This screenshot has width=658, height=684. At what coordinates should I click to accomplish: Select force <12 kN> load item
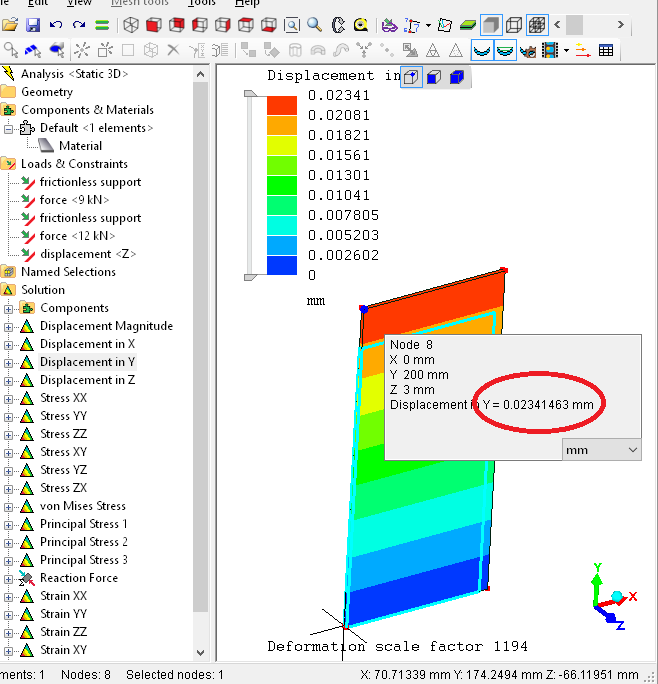[77, 236]
